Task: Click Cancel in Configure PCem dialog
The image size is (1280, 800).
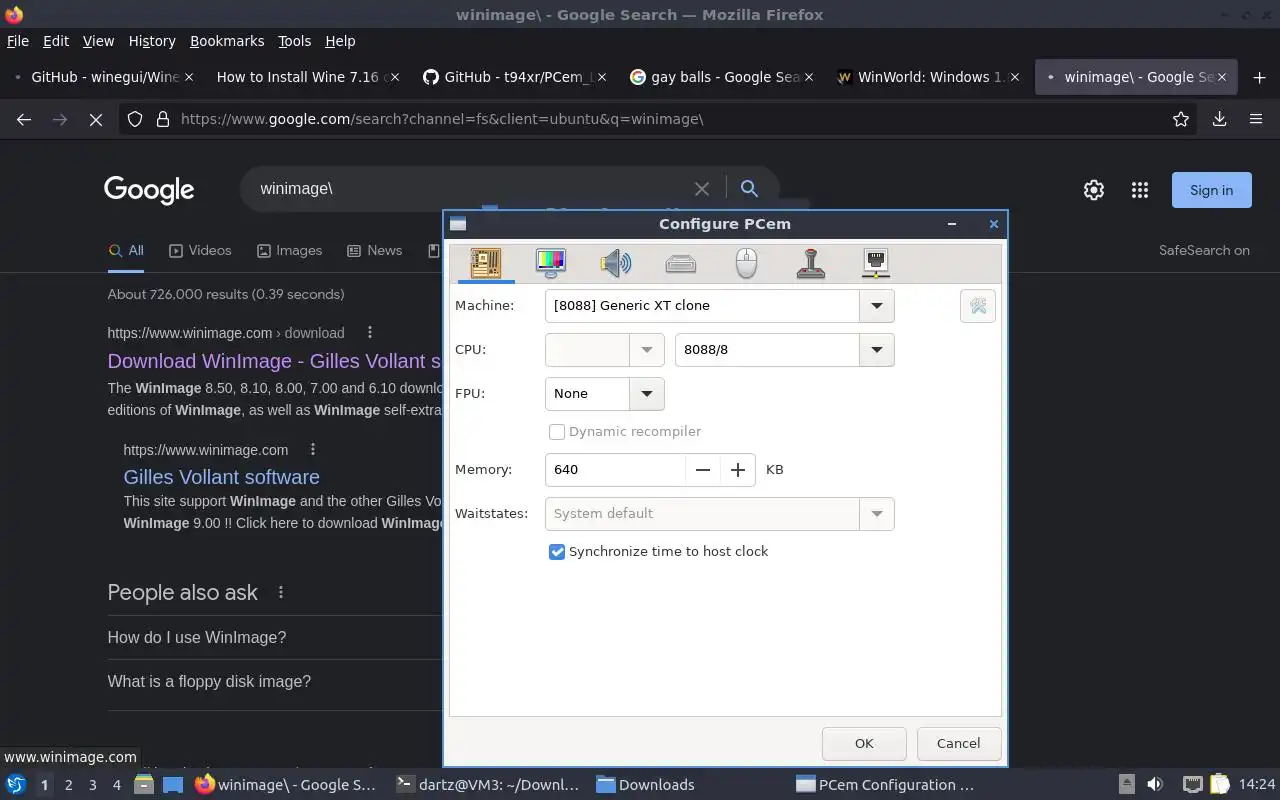Action: 958,743
